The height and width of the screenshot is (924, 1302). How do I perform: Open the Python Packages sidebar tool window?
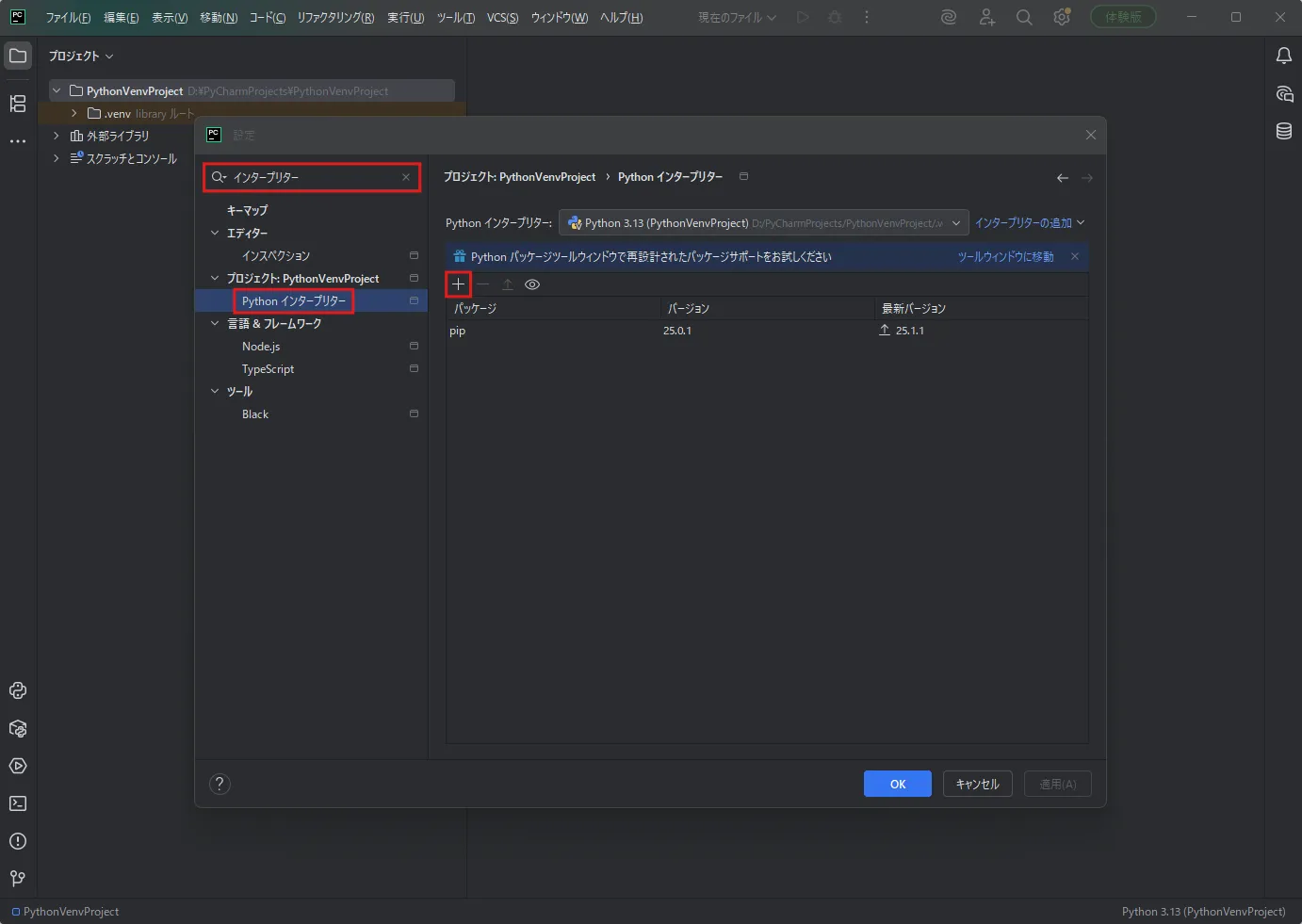click(x=18, y=728)
